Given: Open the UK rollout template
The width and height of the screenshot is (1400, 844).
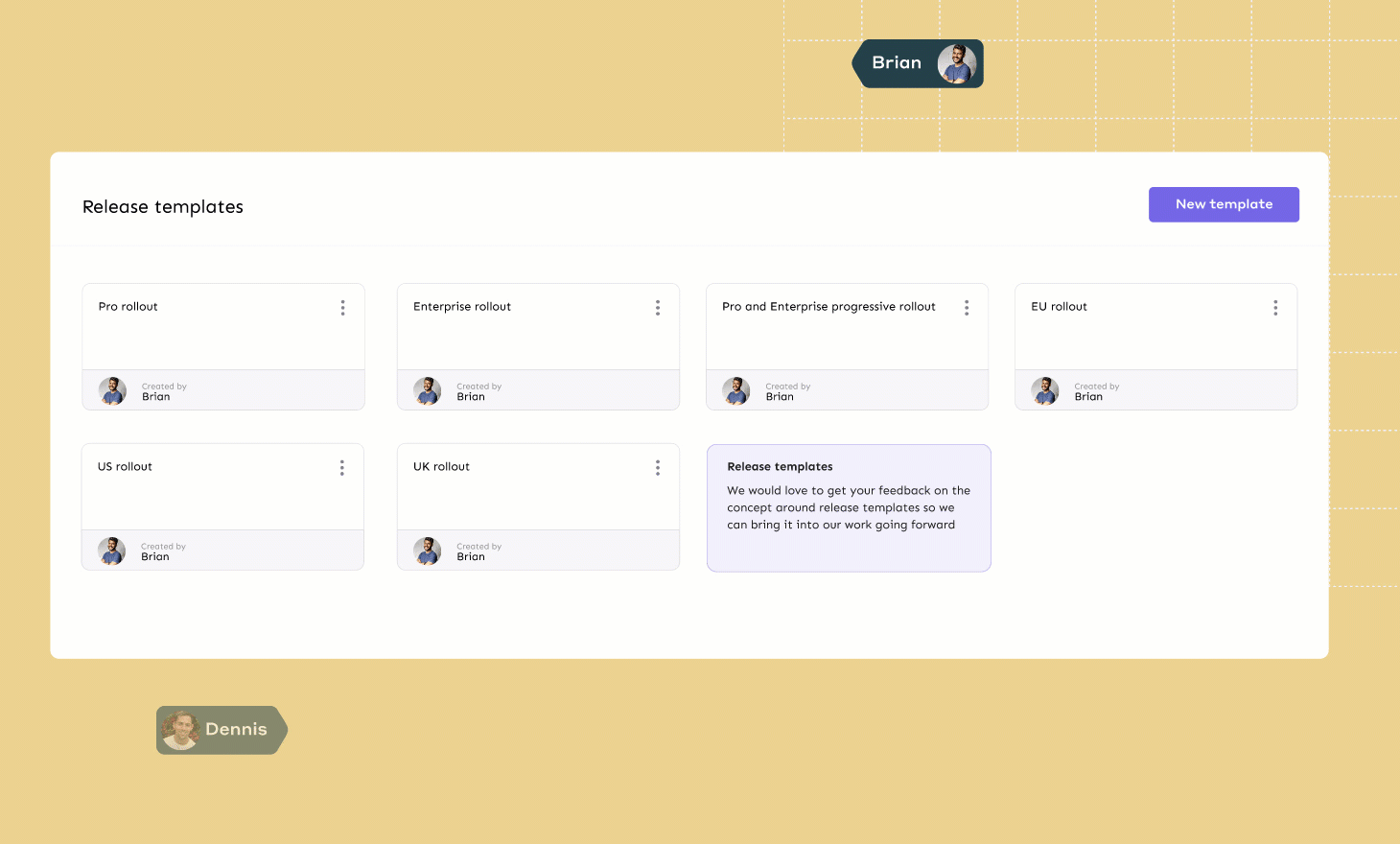Looking at the screenshot, I should click(x=441, y=467).
